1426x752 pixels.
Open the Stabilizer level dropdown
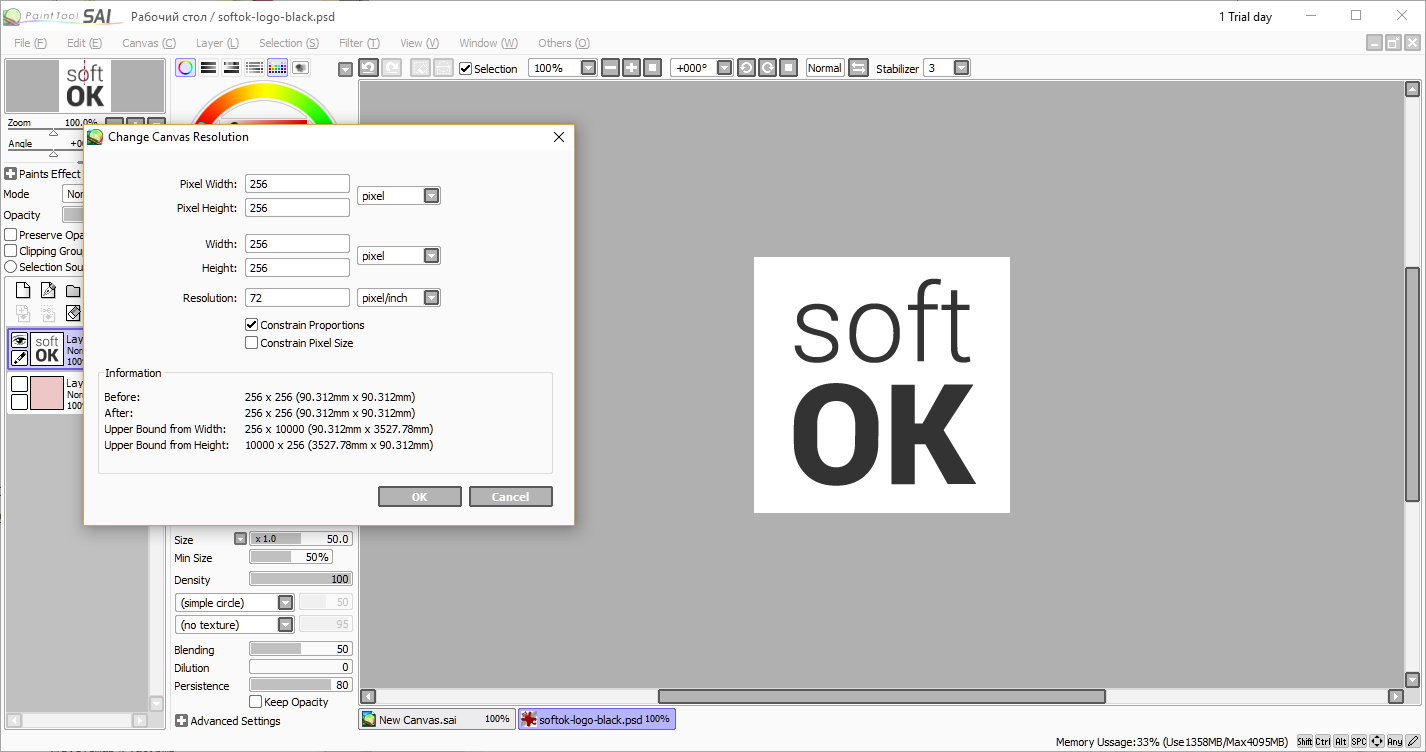tap(961, 68)
